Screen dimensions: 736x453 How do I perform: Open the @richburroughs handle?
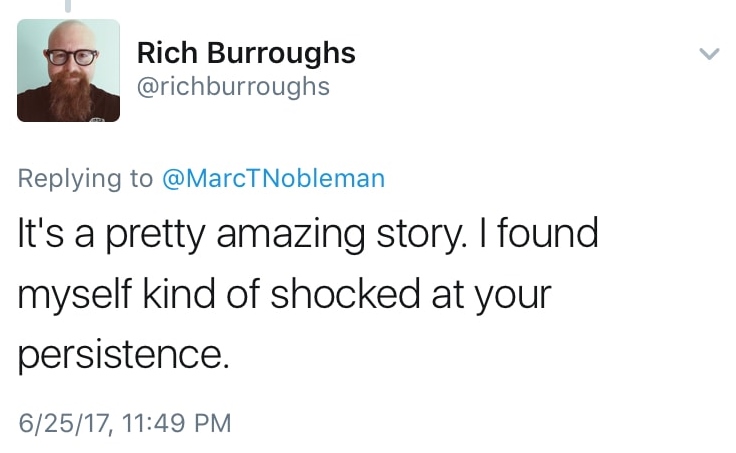click(x=232, y=86)
